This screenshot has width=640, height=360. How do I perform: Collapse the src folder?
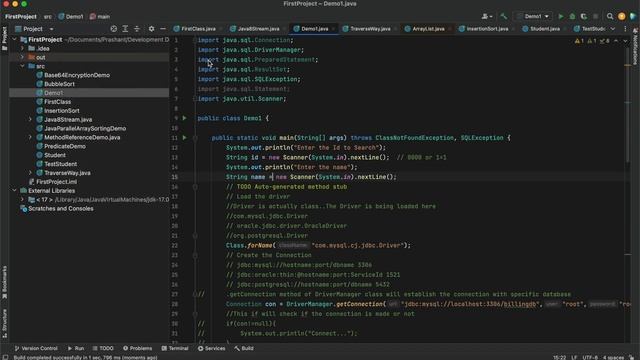point(22,66)
